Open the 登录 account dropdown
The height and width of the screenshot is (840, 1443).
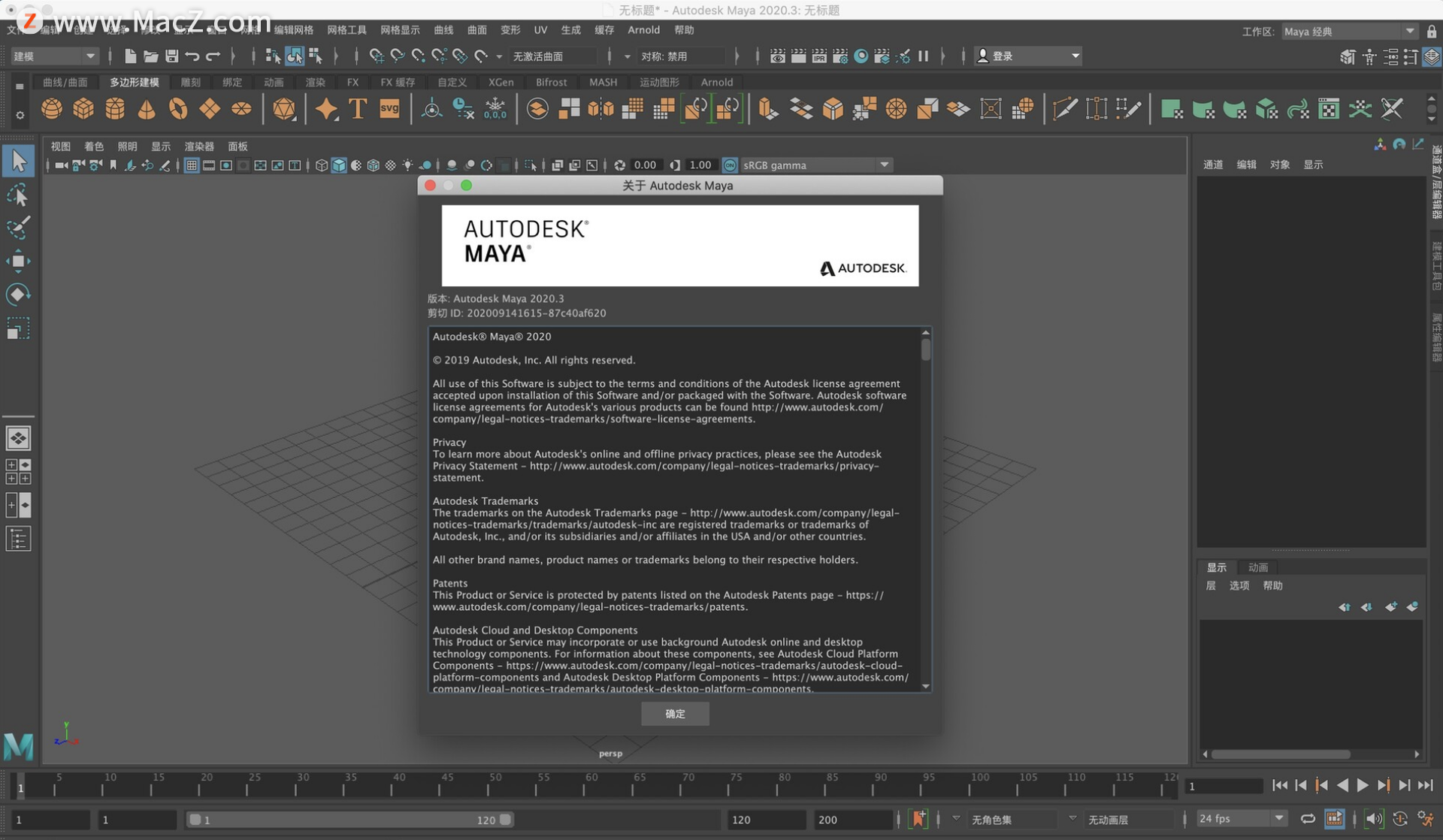[1028, 56]
